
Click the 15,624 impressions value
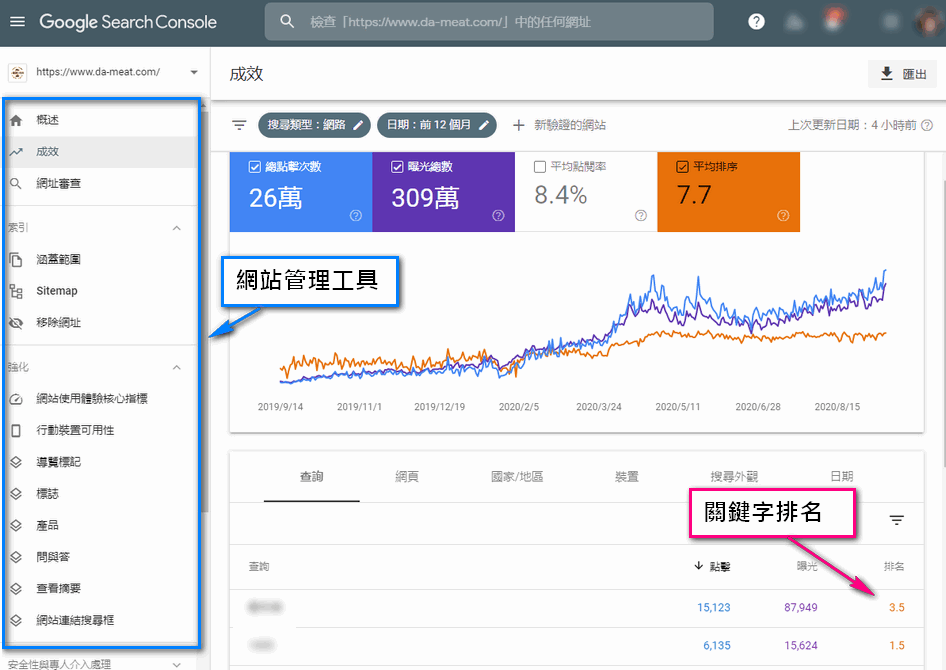point(801,645)
